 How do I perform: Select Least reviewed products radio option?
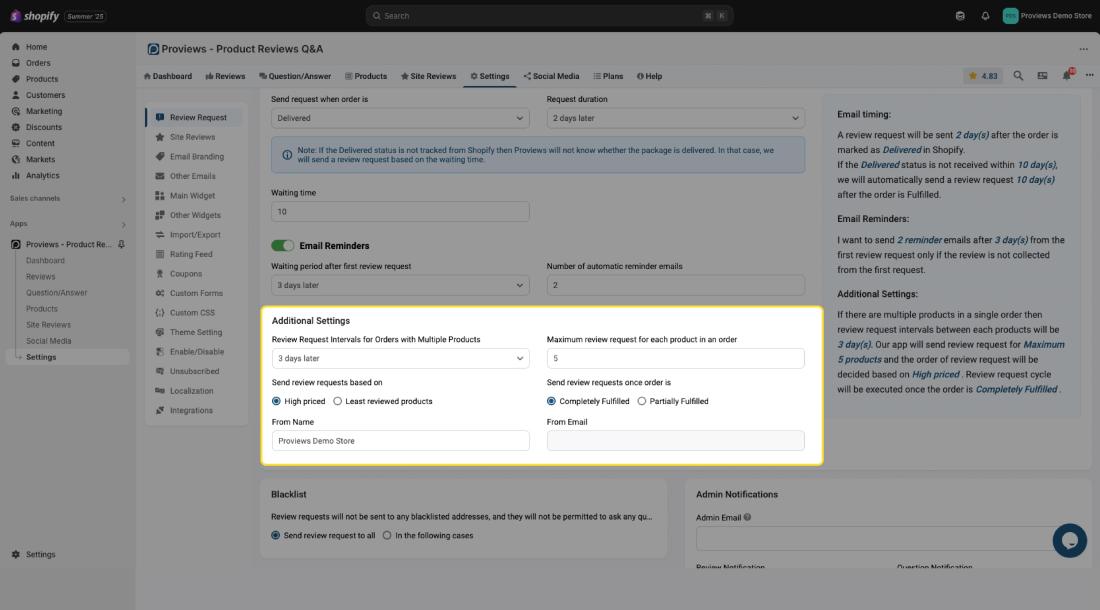[338, 401]
